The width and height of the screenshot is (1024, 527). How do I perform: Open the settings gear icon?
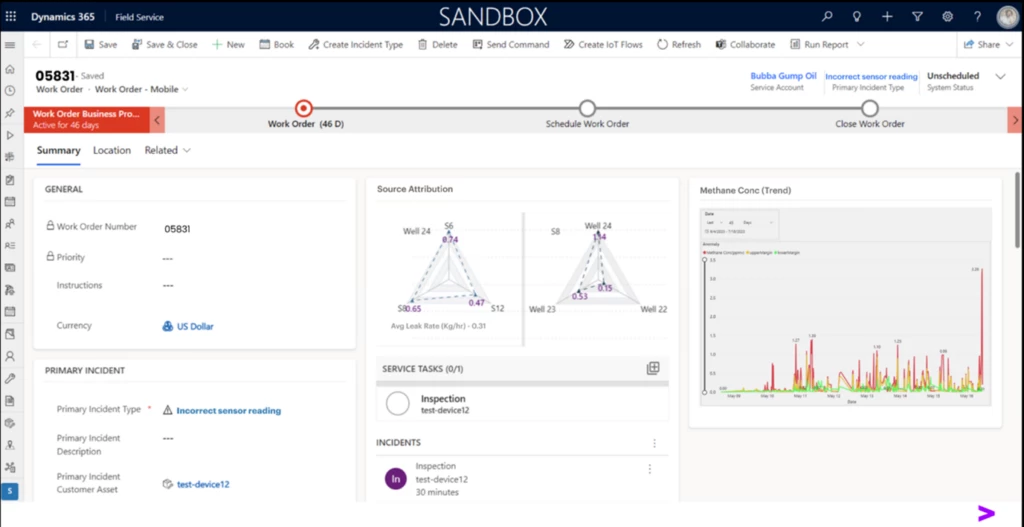click(947, 16)
